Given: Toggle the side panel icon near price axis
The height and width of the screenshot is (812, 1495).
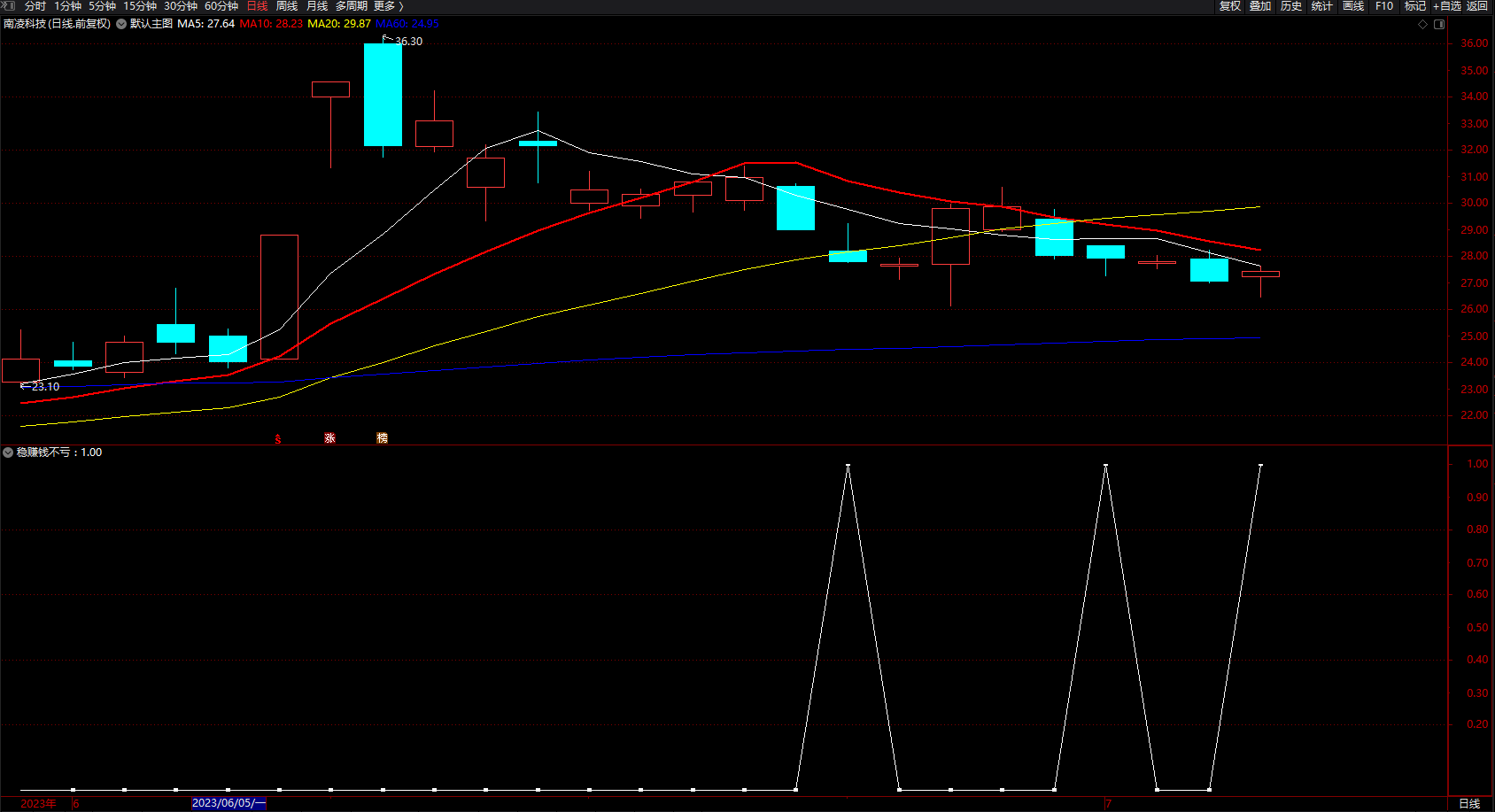Looking at the screenshot, I should [1439, 25].
